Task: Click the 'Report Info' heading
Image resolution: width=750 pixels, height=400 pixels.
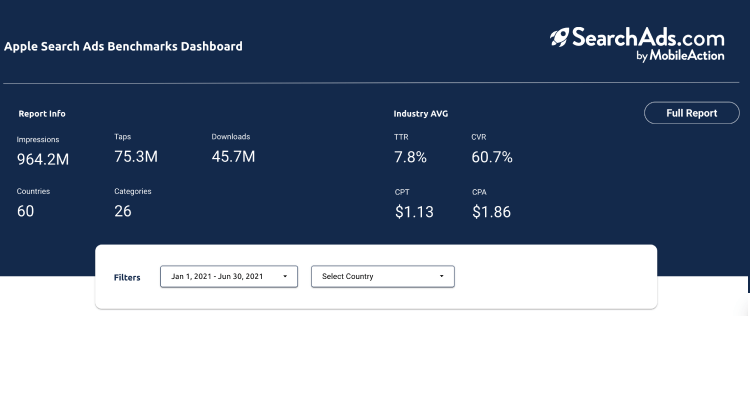Action: tap(42, 114)
